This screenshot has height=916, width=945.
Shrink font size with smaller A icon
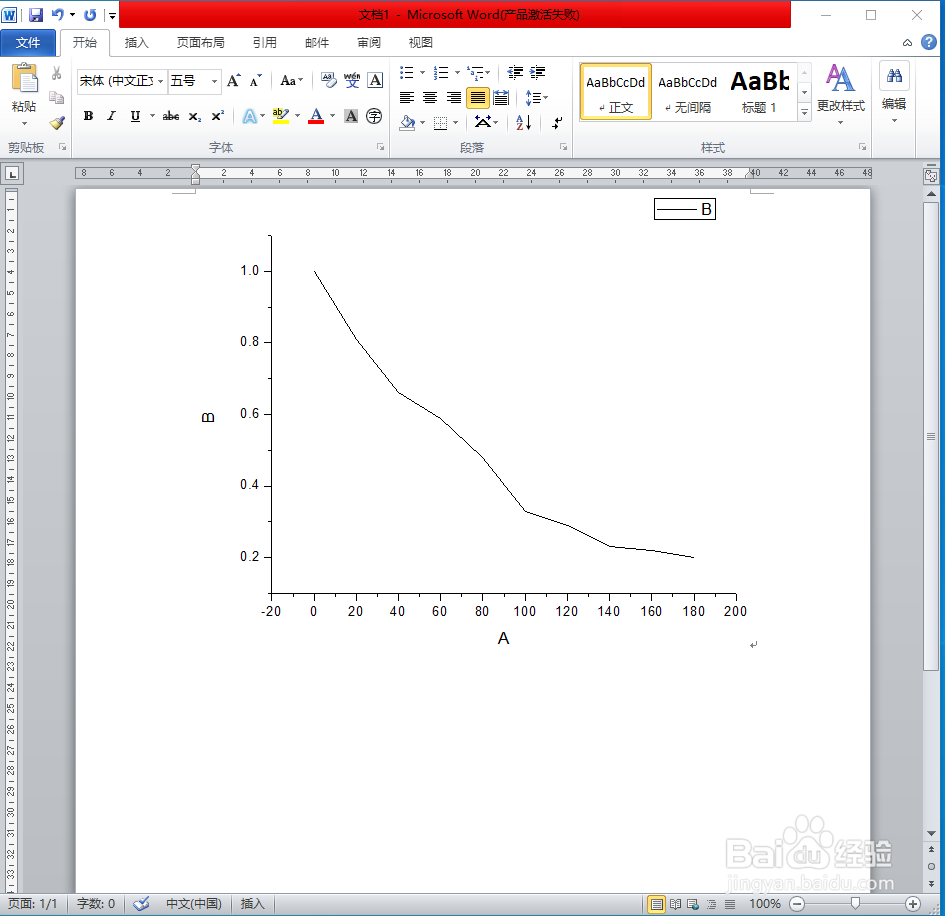point(256,81)
